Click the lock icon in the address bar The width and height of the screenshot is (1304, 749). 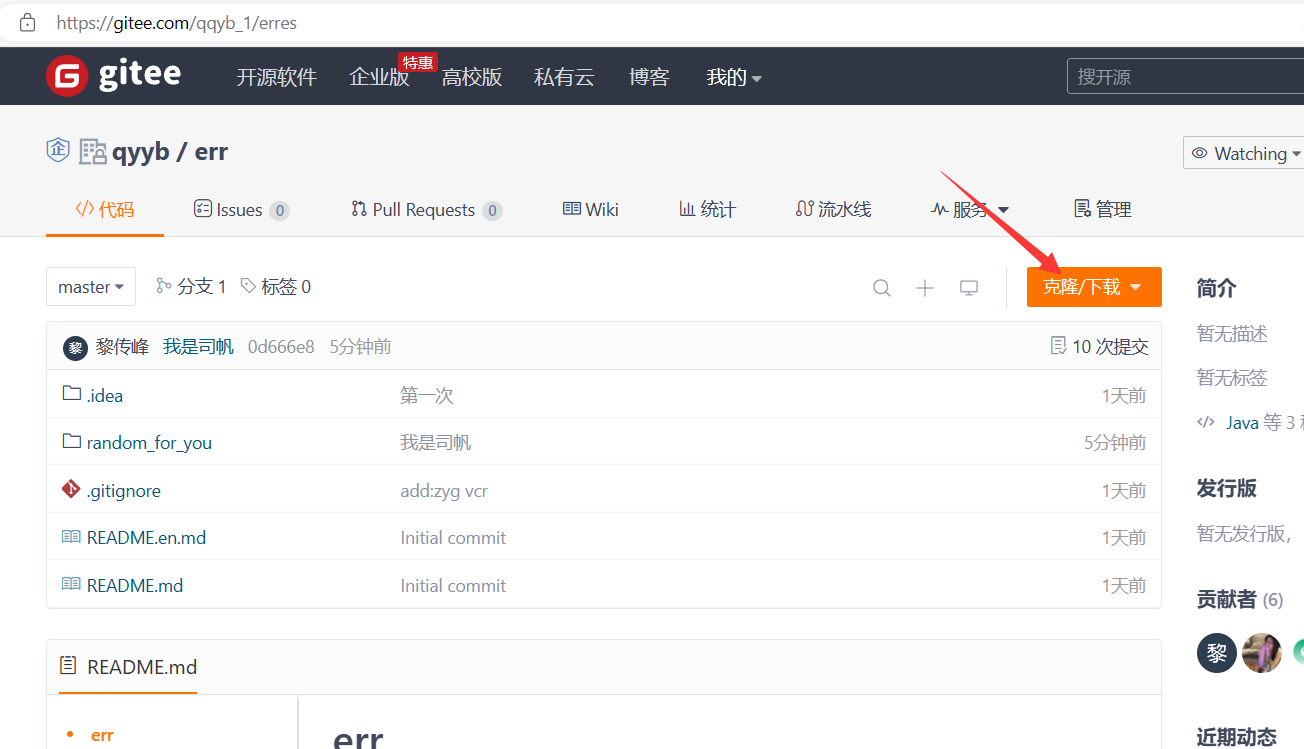(27, 22)
